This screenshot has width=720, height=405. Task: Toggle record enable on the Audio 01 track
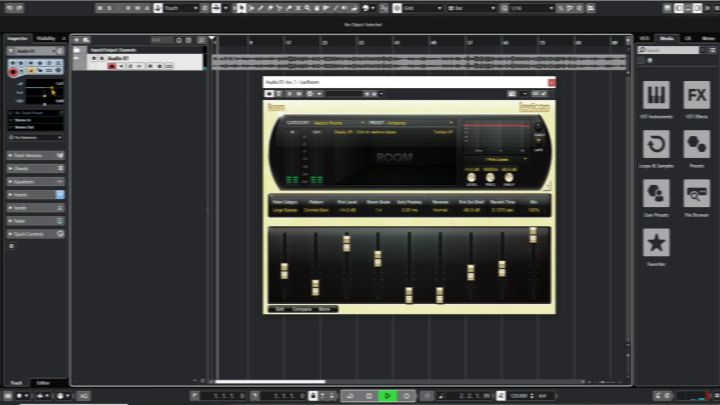click(112, 66)
